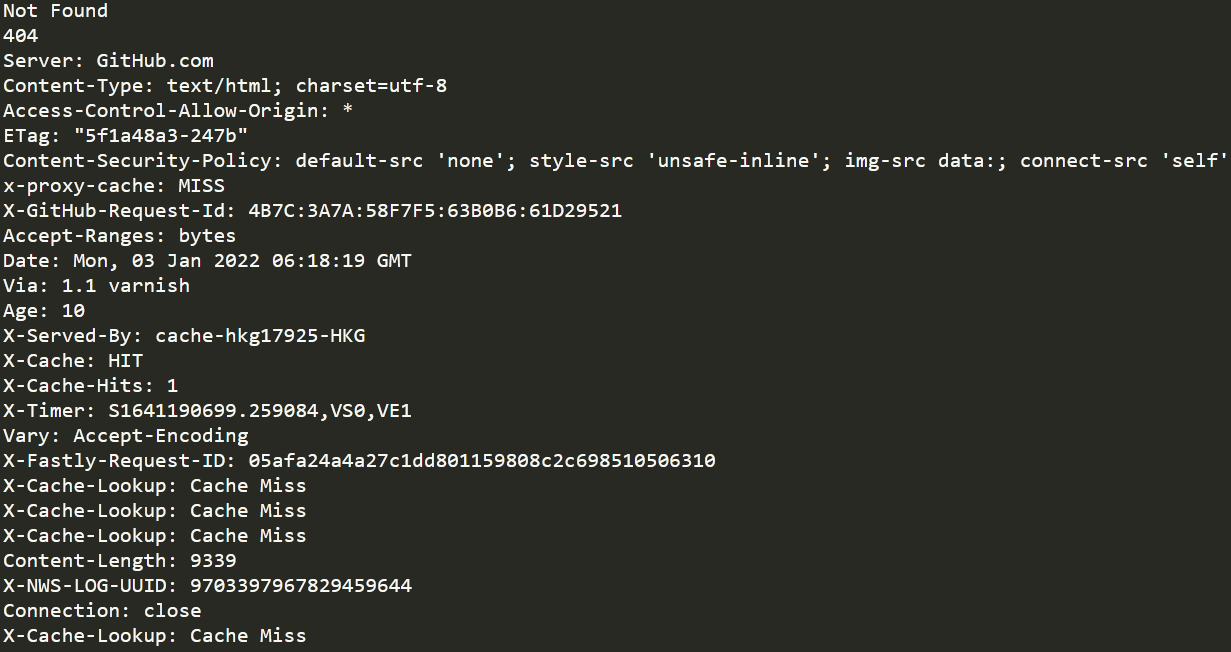Image resolution: width=1231 pixels, height=652 pixels.
Task: Click the Date header line
Action: pyautogui.click(x=207, y=261)
